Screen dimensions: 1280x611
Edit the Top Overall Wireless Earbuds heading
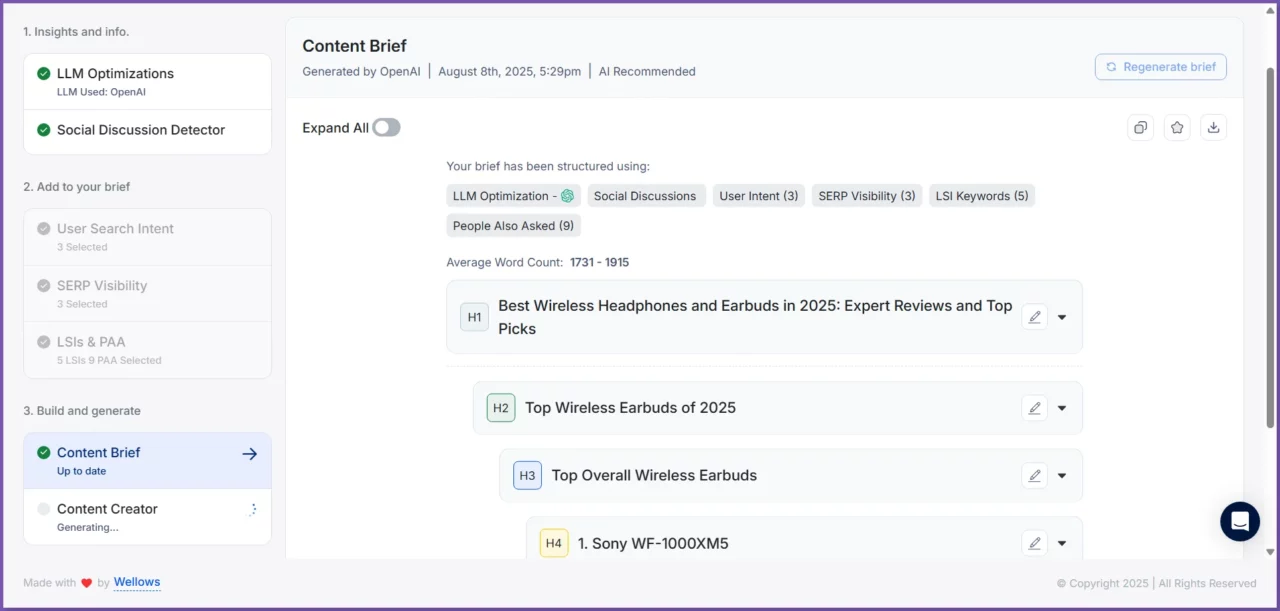click(x=1035, y=476)
